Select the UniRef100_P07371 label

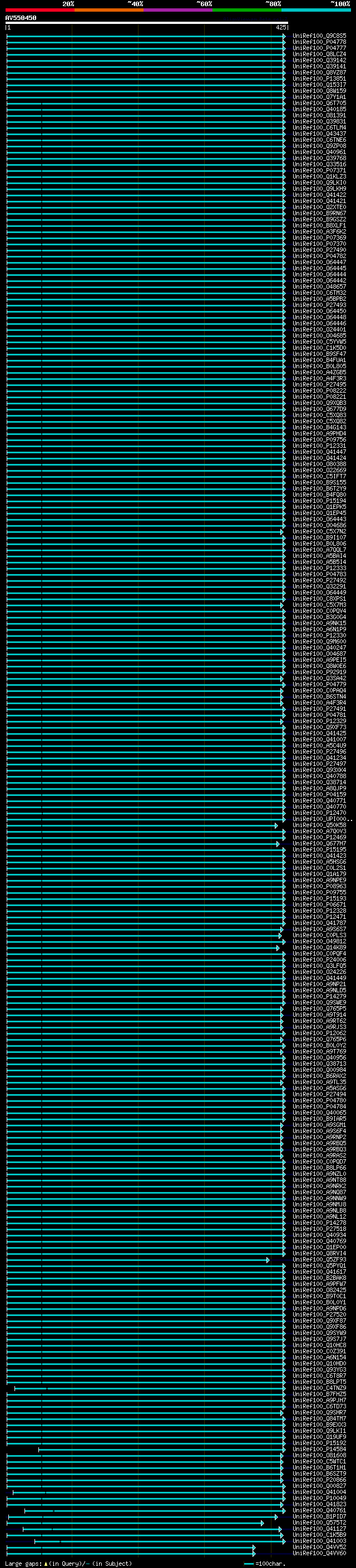click(x=319, y=170)
